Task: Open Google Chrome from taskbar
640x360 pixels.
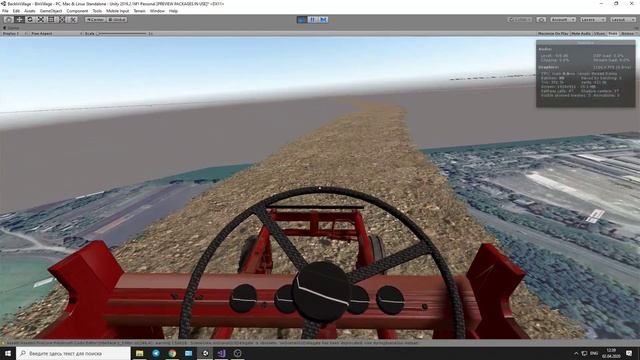Action: (172, 353)
